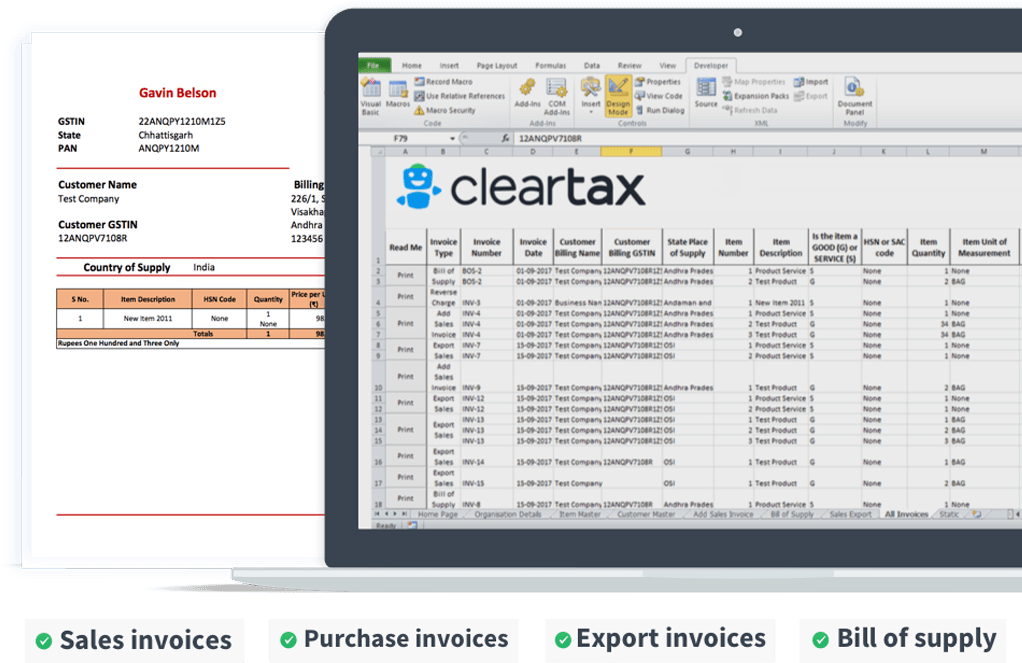Click Print button for BOS-2 invoice

[405, 275]
